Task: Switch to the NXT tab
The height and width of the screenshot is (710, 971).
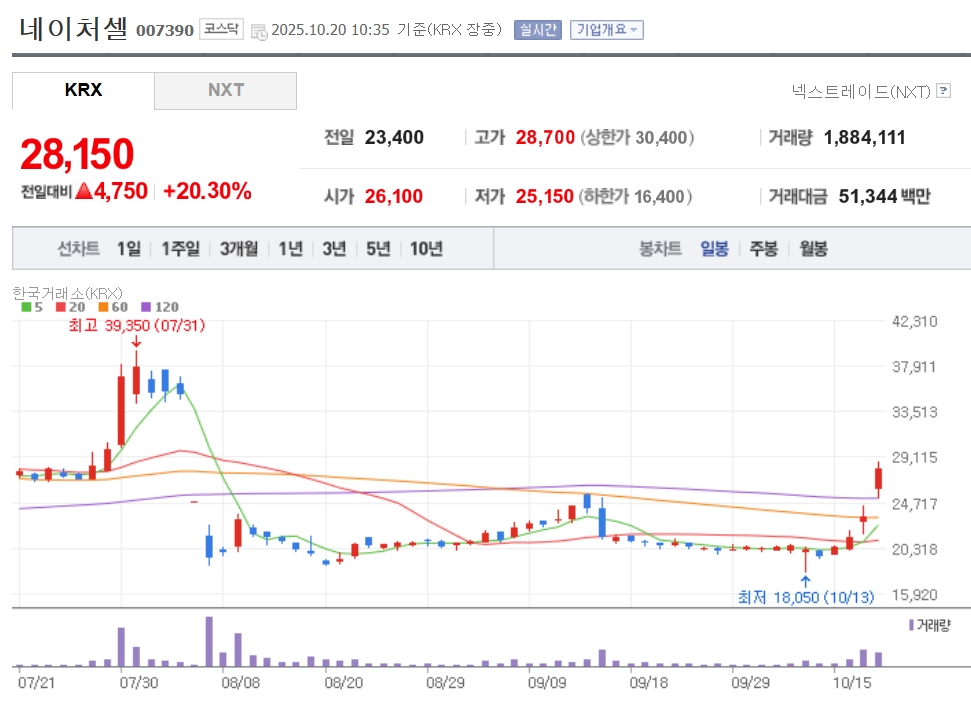Action: (x=225, y=90)
